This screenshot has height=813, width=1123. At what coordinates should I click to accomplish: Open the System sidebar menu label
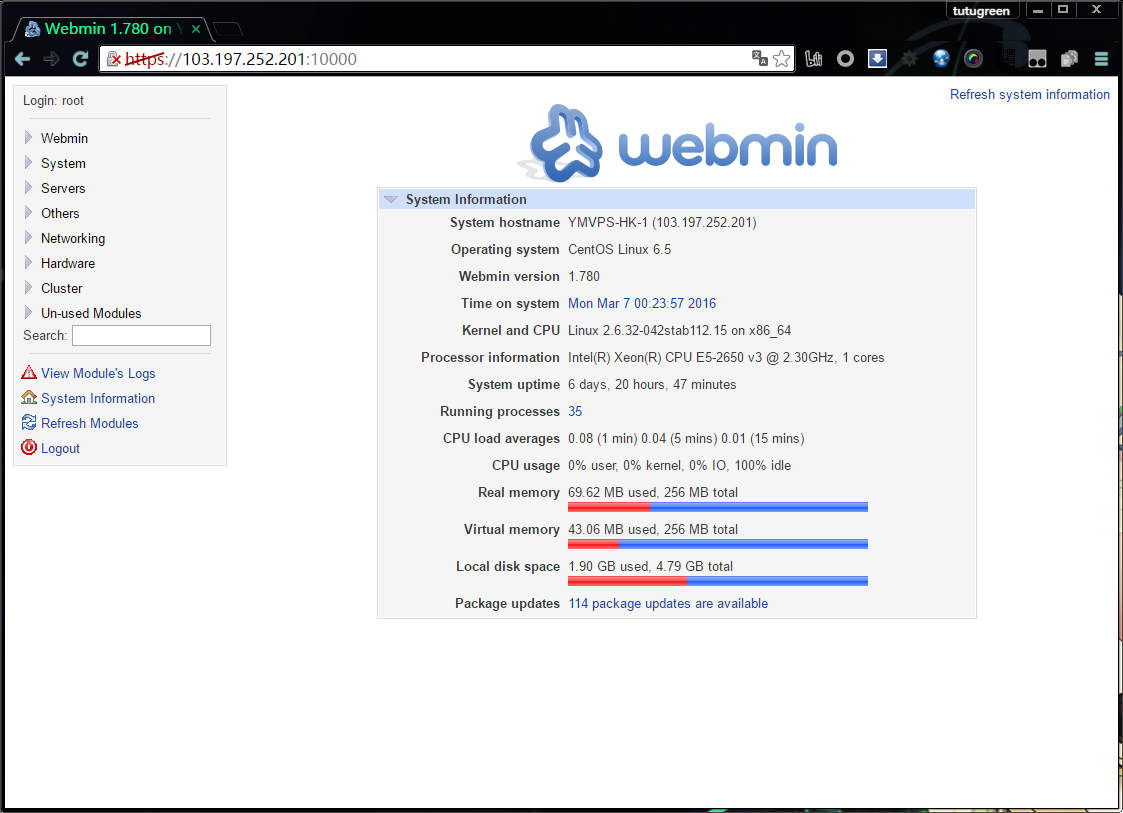click(x=63, y=163)
